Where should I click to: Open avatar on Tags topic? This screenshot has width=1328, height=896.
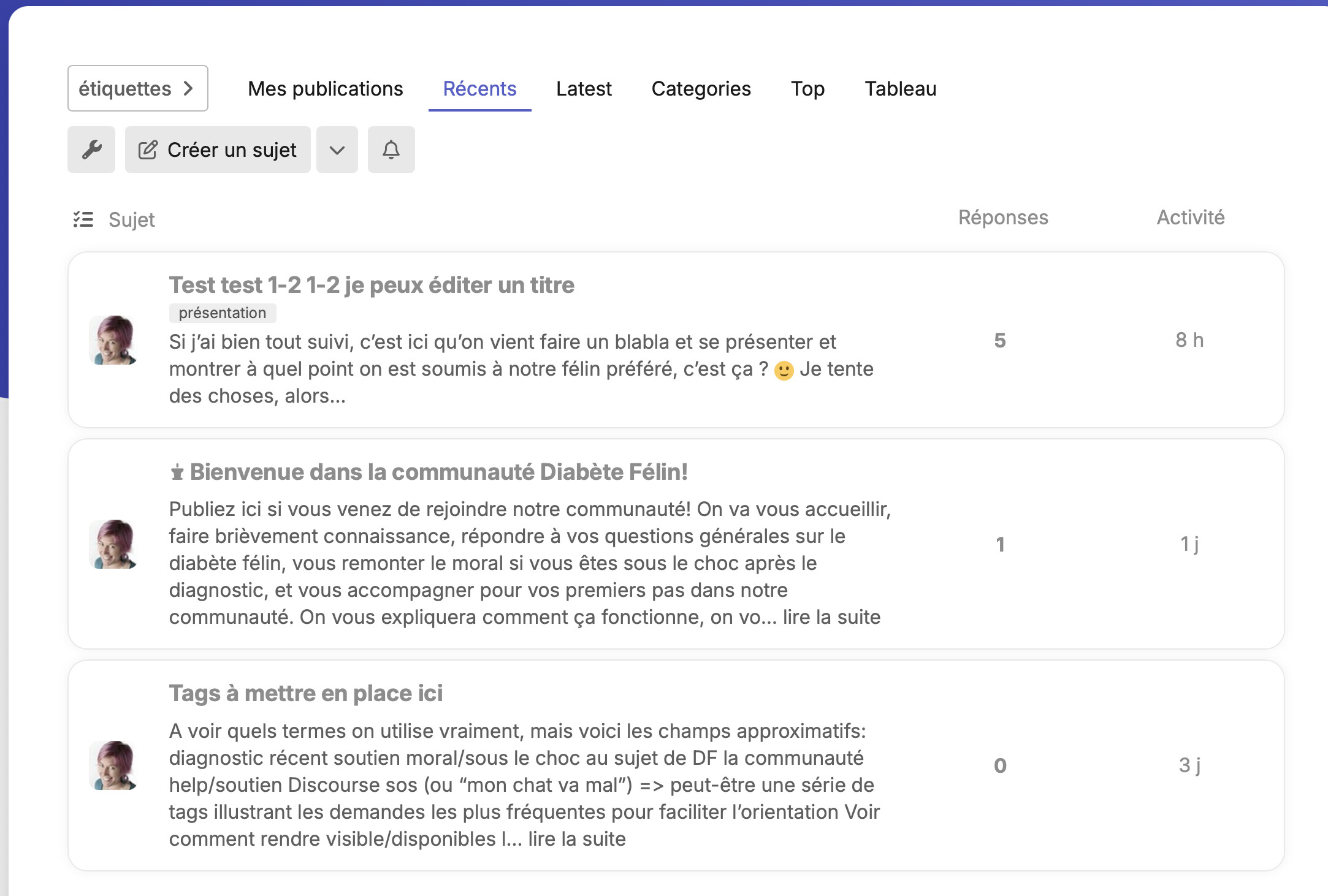[113, 765]
